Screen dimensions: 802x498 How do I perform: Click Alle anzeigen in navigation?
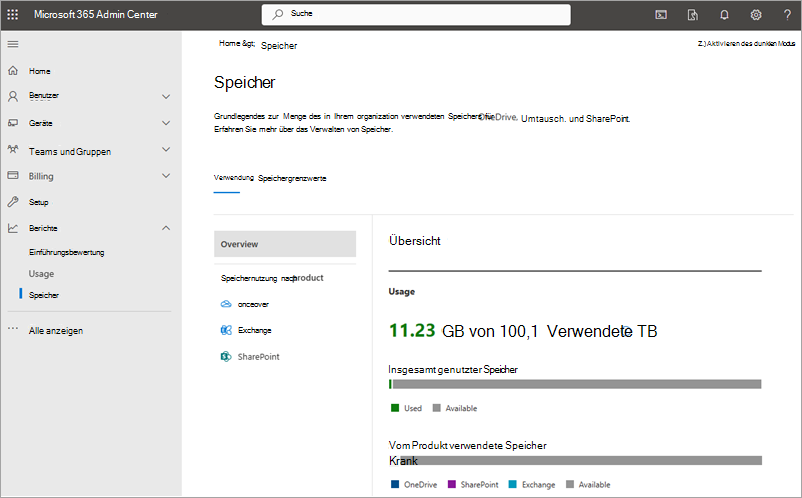pyautogui.click(x=56, y=331)
